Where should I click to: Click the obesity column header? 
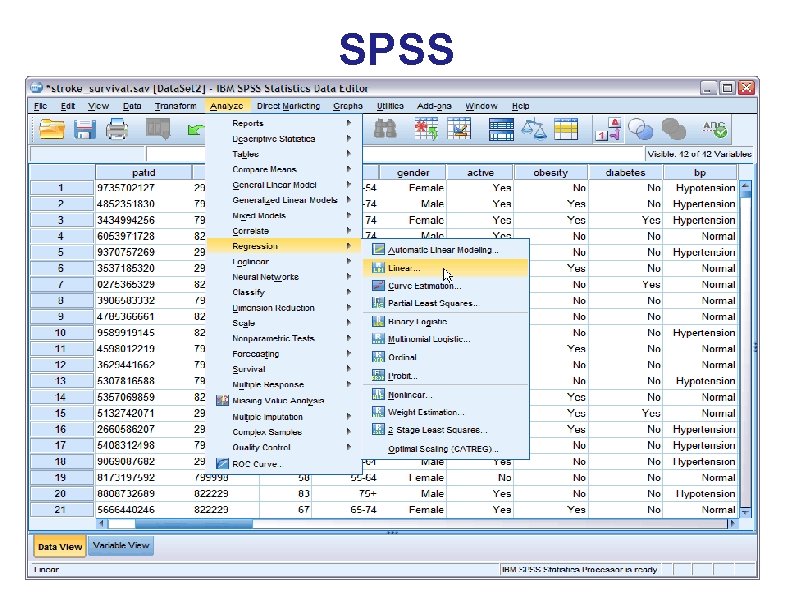click(x=550, y=173)
